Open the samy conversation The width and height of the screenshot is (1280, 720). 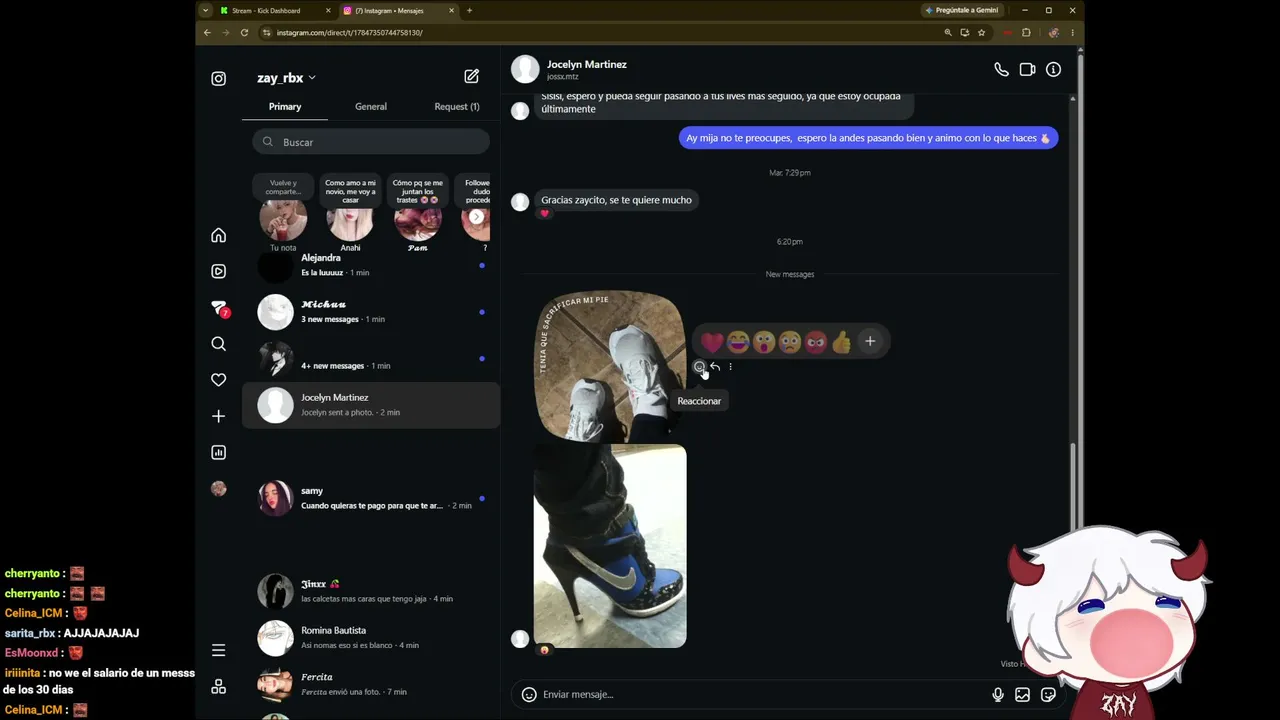tap(371, 498)
